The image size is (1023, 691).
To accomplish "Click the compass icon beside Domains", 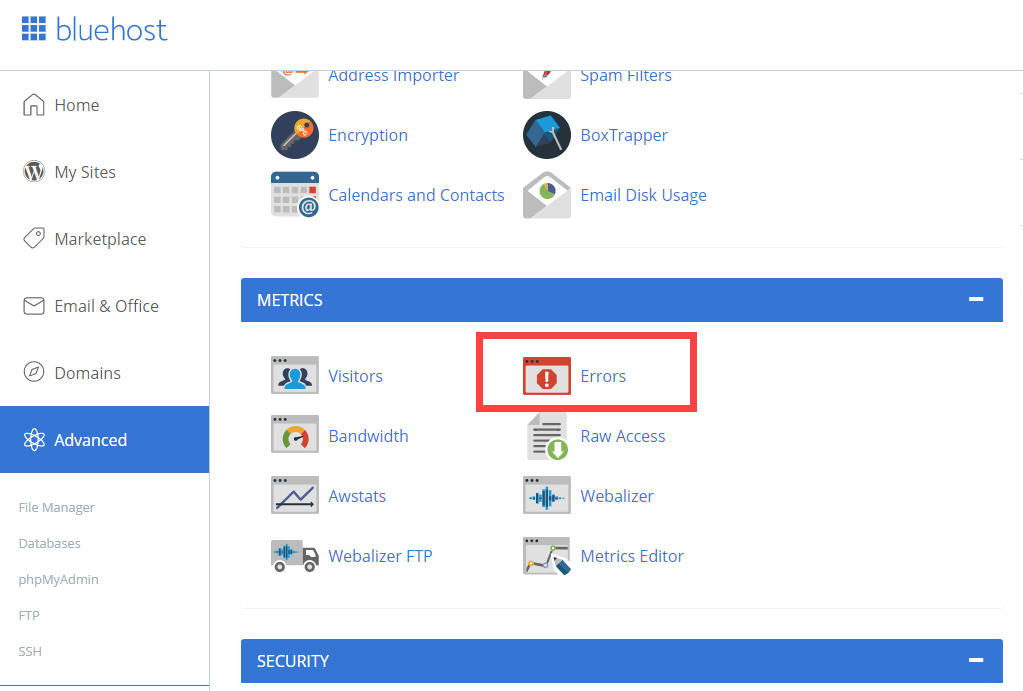I will click(34, 372).
